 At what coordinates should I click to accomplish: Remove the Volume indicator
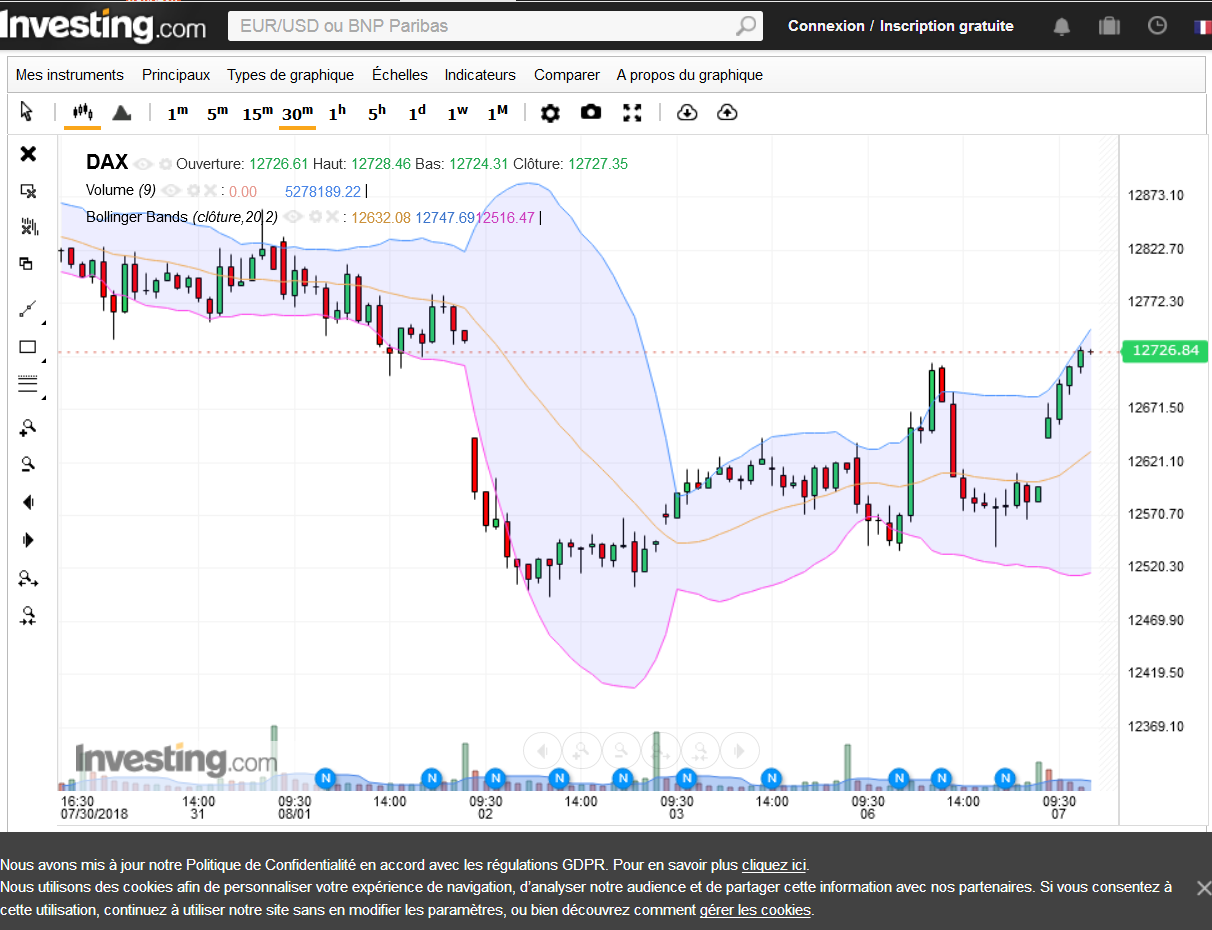point(209,190)
